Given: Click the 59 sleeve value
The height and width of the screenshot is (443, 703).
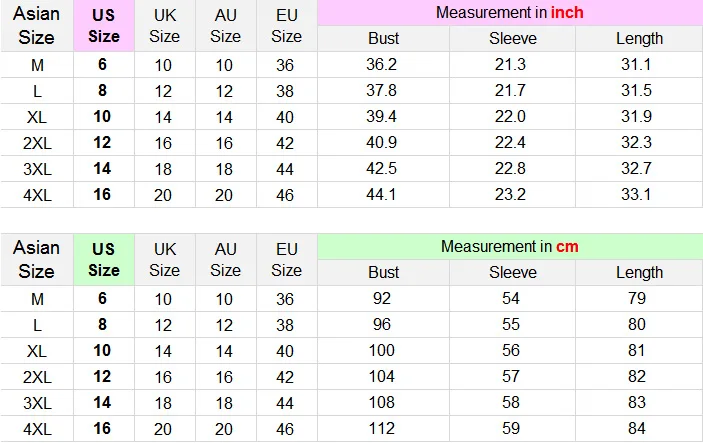Looking at the screenshot, I should tap(512, 429).
